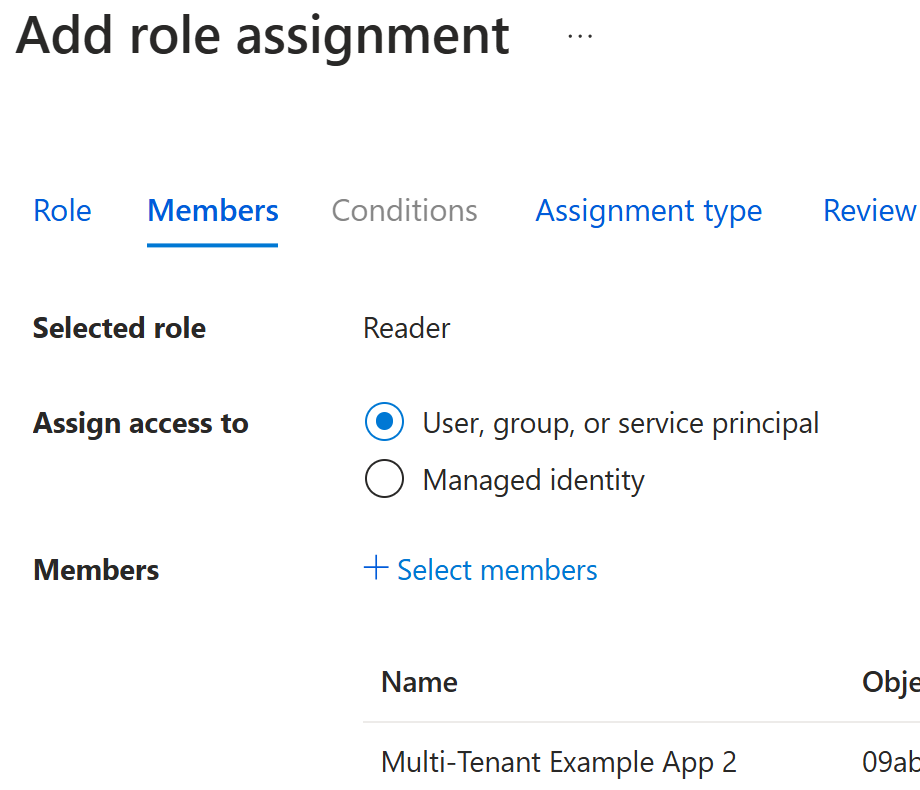Sort by the Name column header

pos(419,682)
